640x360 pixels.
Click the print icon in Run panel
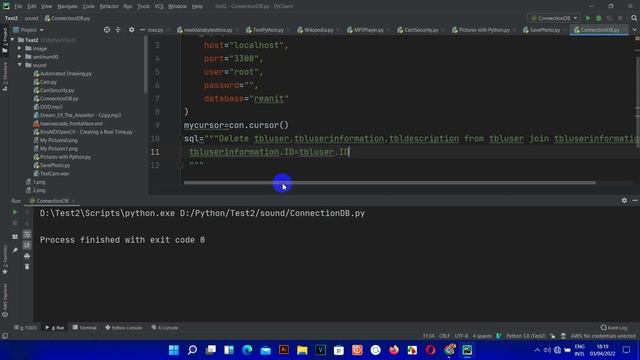point(27,256)
